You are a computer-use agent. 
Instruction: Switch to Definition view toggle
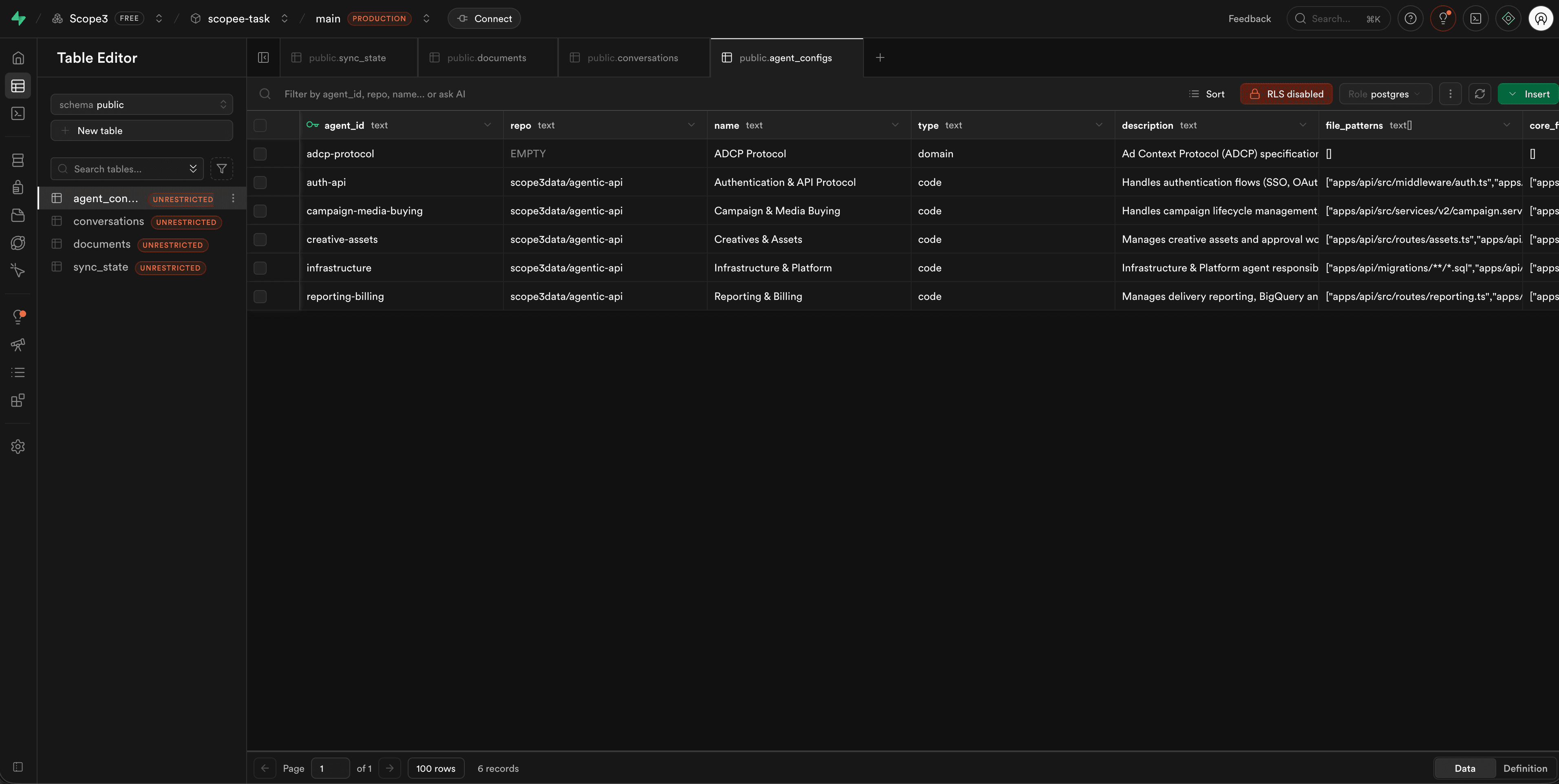(x=1525, y=768)
